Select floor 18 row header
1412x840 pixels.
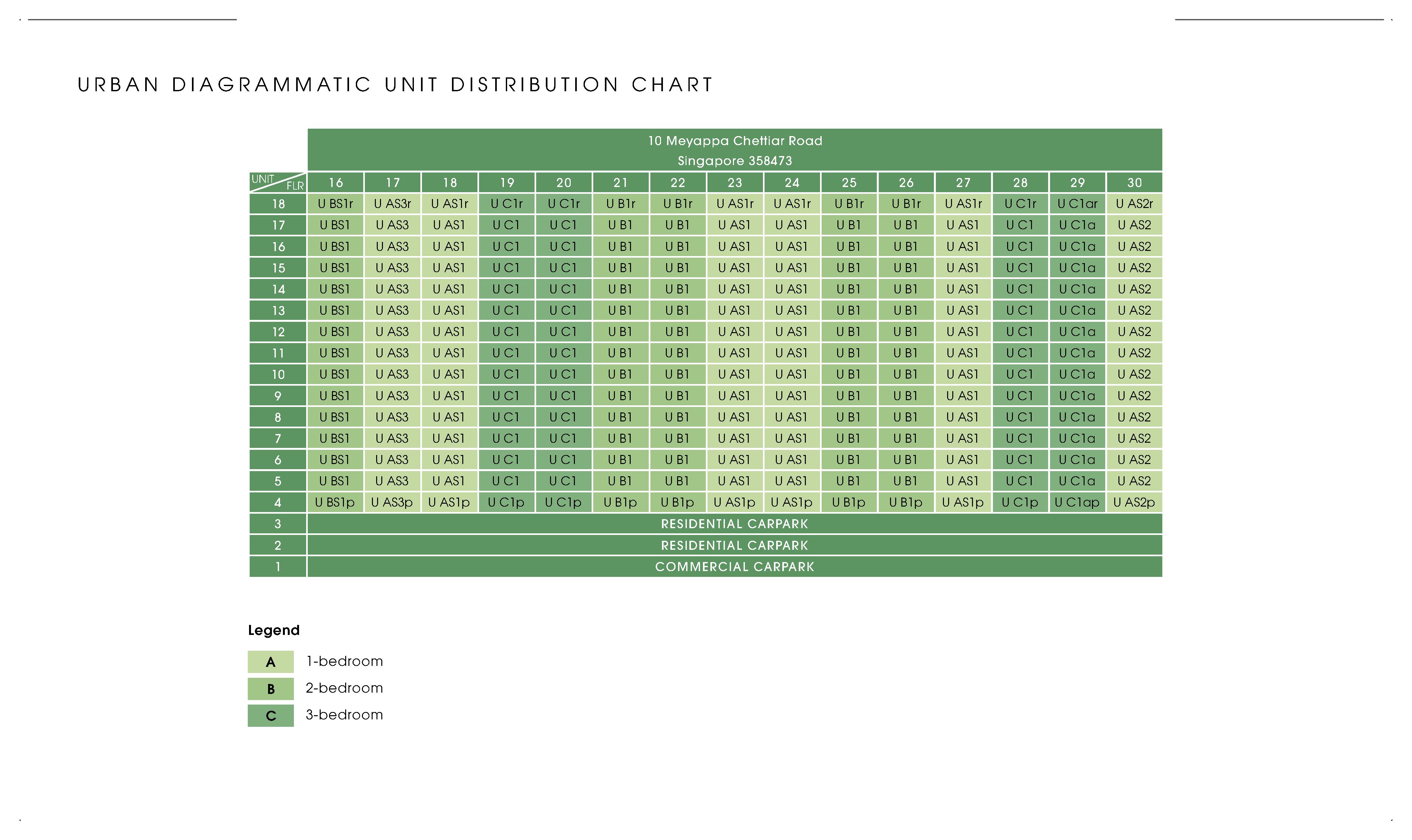(278, 204)
